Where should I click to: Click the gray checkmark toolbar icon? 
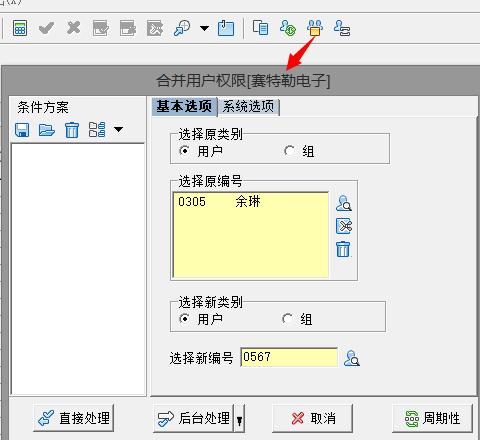click(x=46, y=28)
